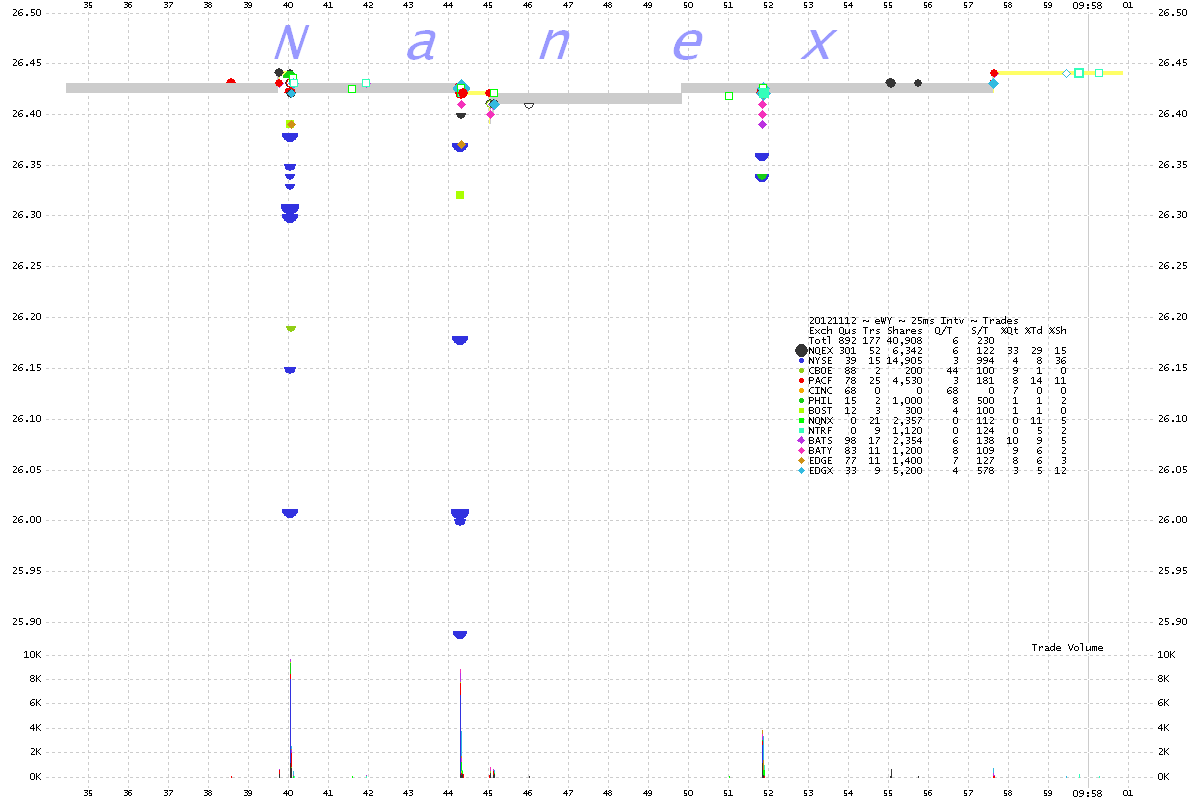The image size is (1200, 800).
Task: Select large black circle at second 55
Action: [891, 83]
